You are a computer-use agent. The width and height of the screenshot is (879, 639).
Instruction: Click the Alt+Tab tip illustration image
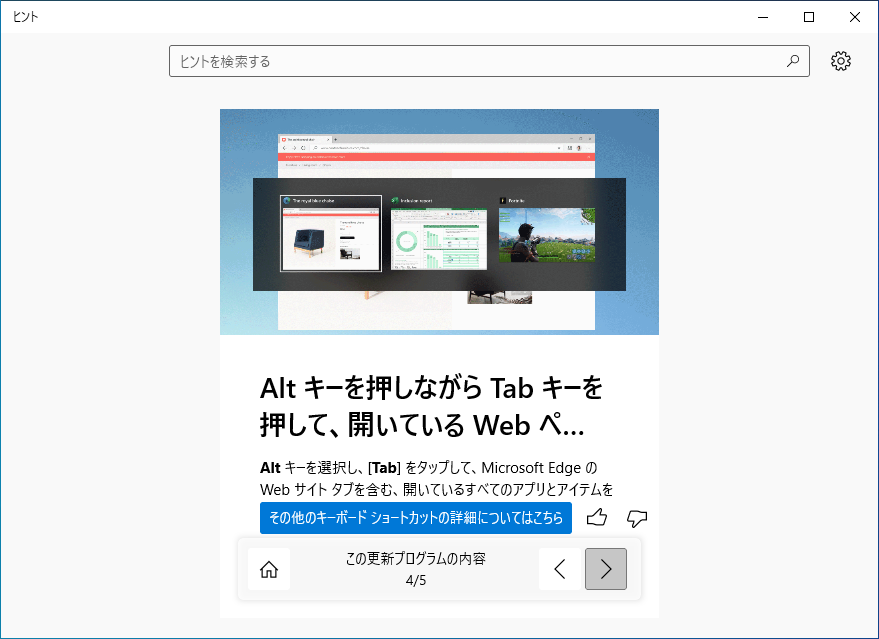tap(440, 222)
